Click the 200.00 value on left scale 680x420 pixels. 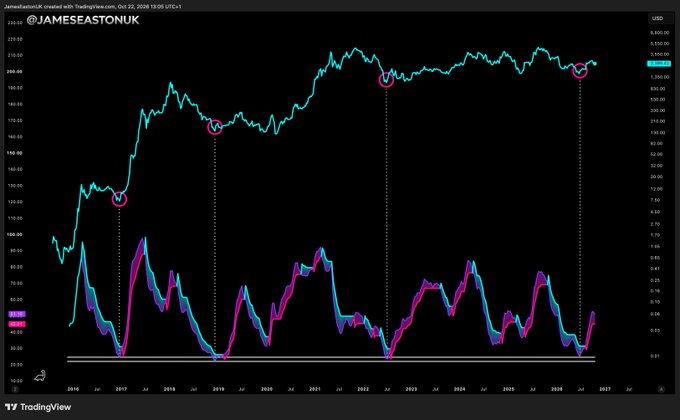click(x=15, y=72)
